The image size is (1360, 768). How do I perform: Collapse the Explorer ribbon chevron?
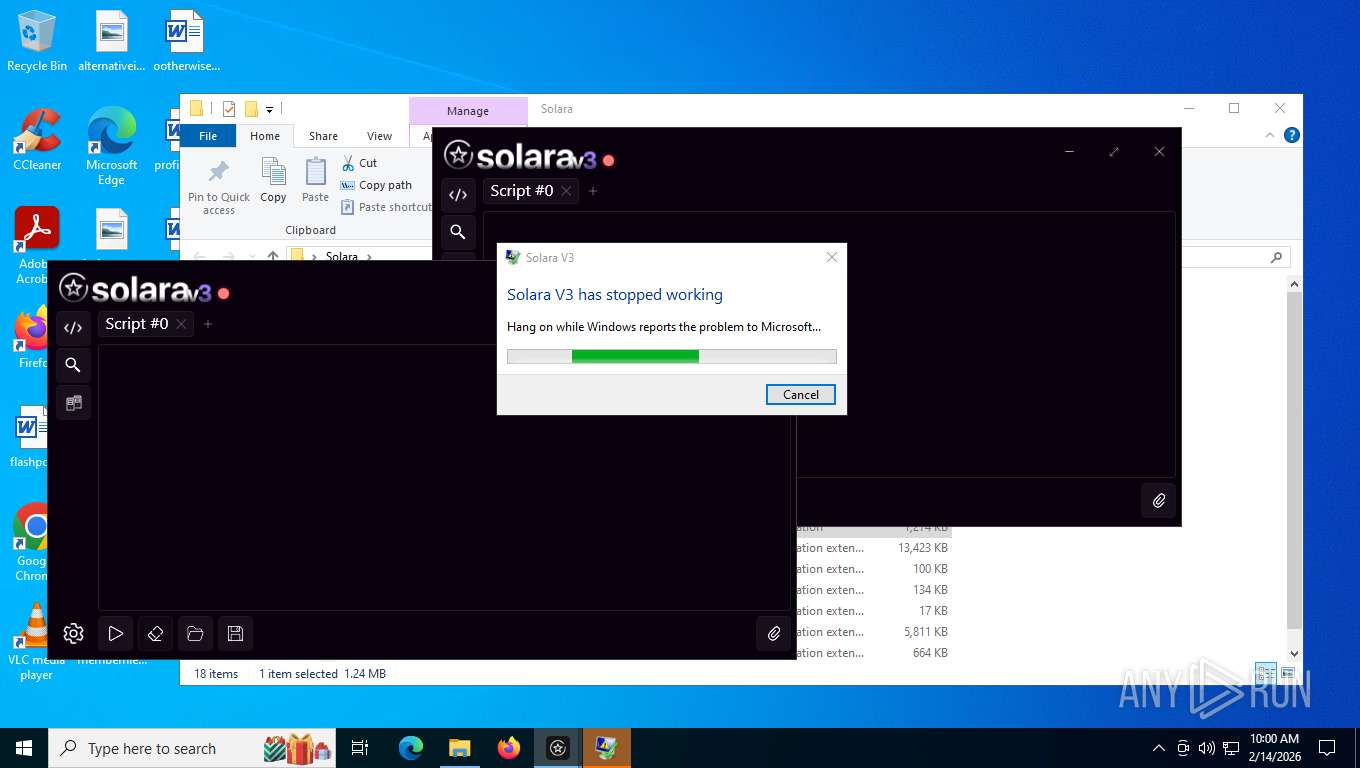tap(1271, 135)
